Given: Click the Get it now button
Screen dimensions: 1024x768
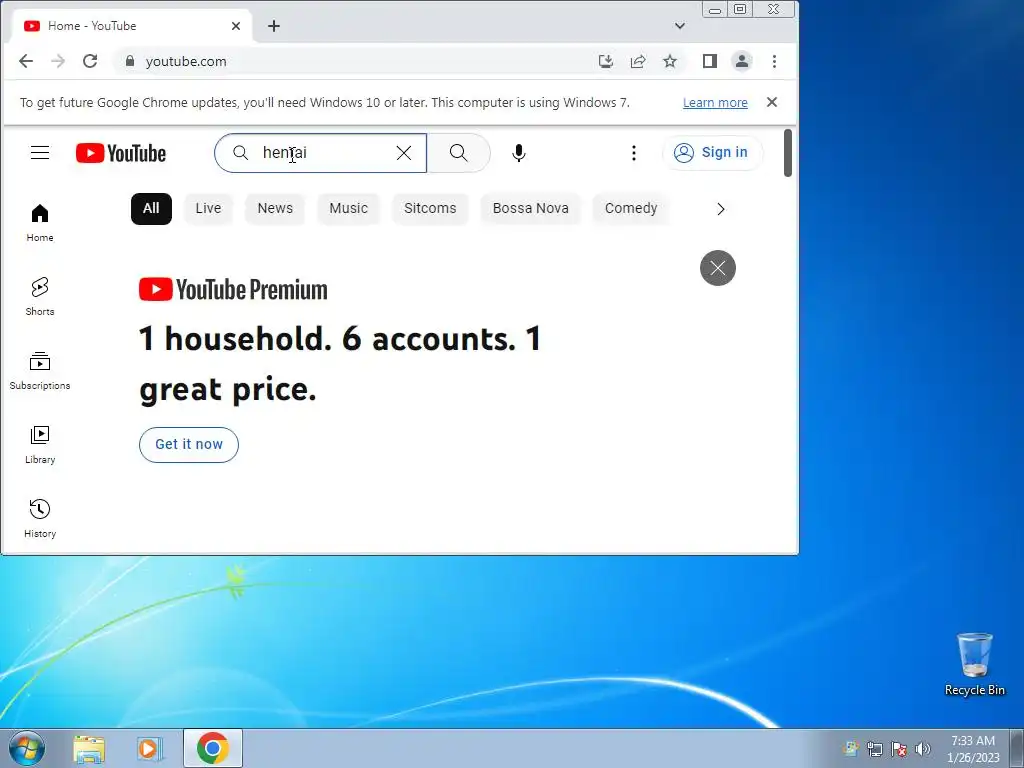Looking at the screenshot, I should click(x=189, y=445).
